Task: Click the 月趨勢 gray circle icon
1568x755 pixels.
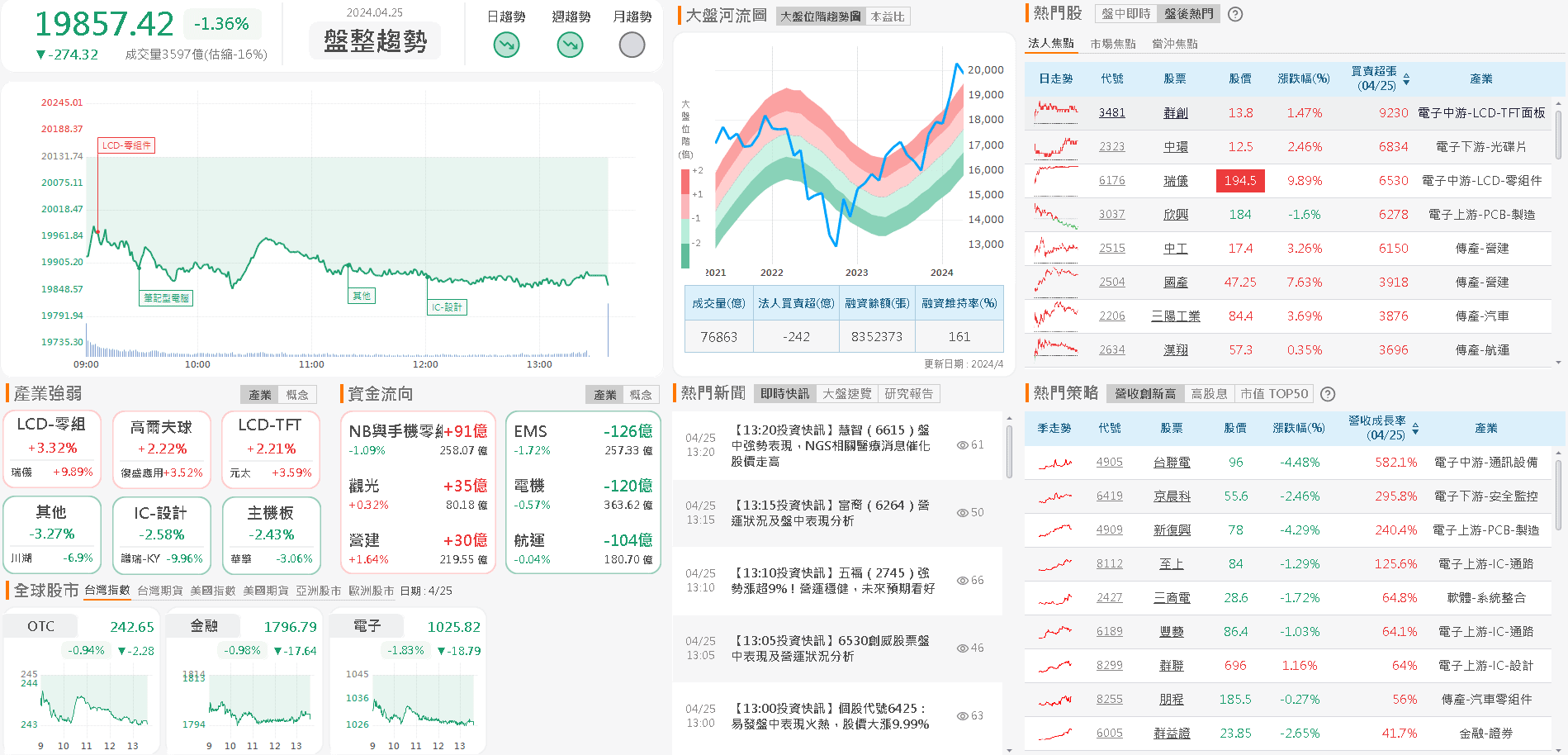Action: [632, 45]
